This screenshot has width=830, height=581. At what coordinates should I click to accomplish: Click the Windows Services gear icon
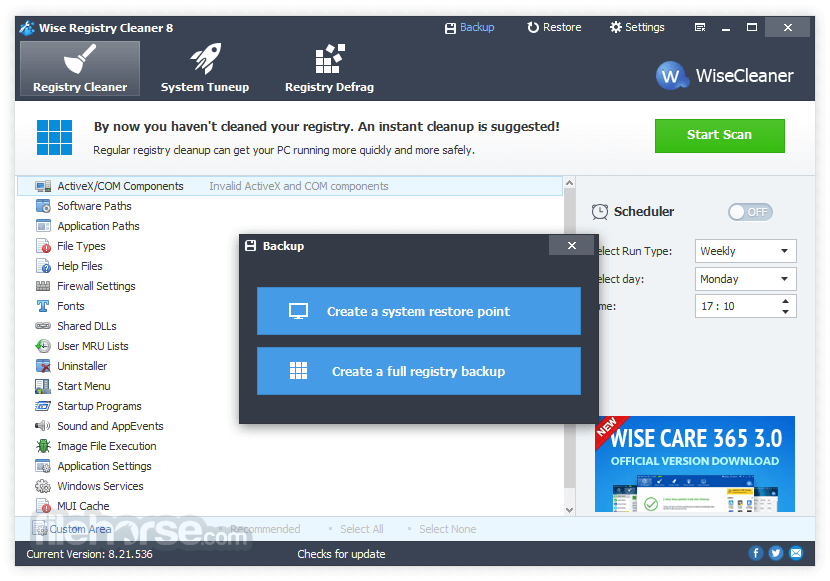pos(43,486)
